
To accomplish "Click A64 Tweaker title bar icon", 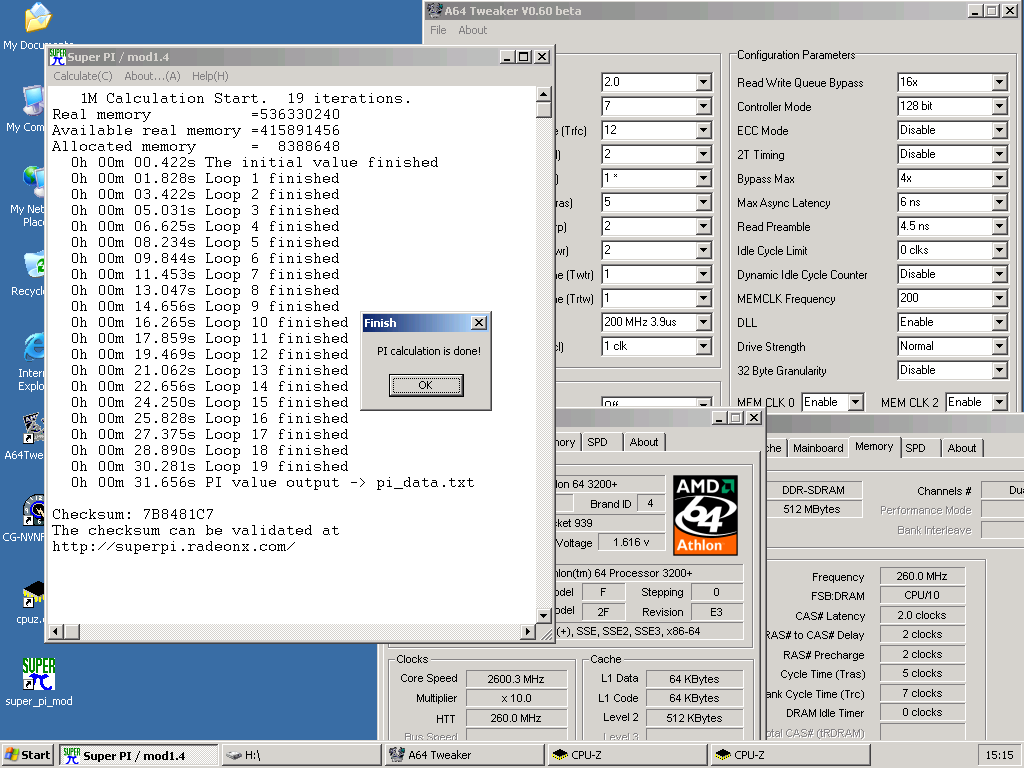I will click(434, 10).
